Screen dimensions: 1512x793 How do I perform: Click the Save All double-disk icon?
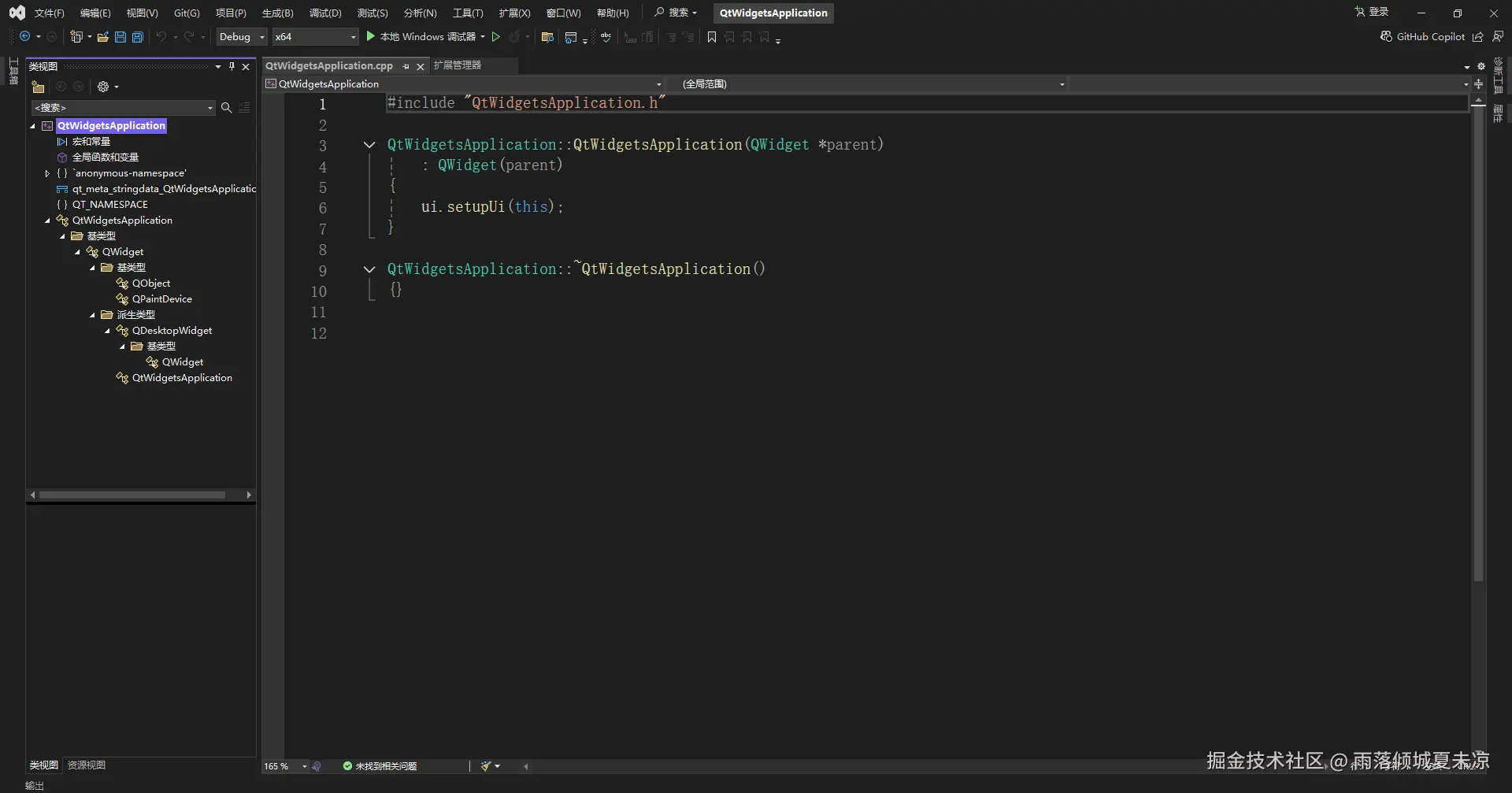click(x=138, y=37)
